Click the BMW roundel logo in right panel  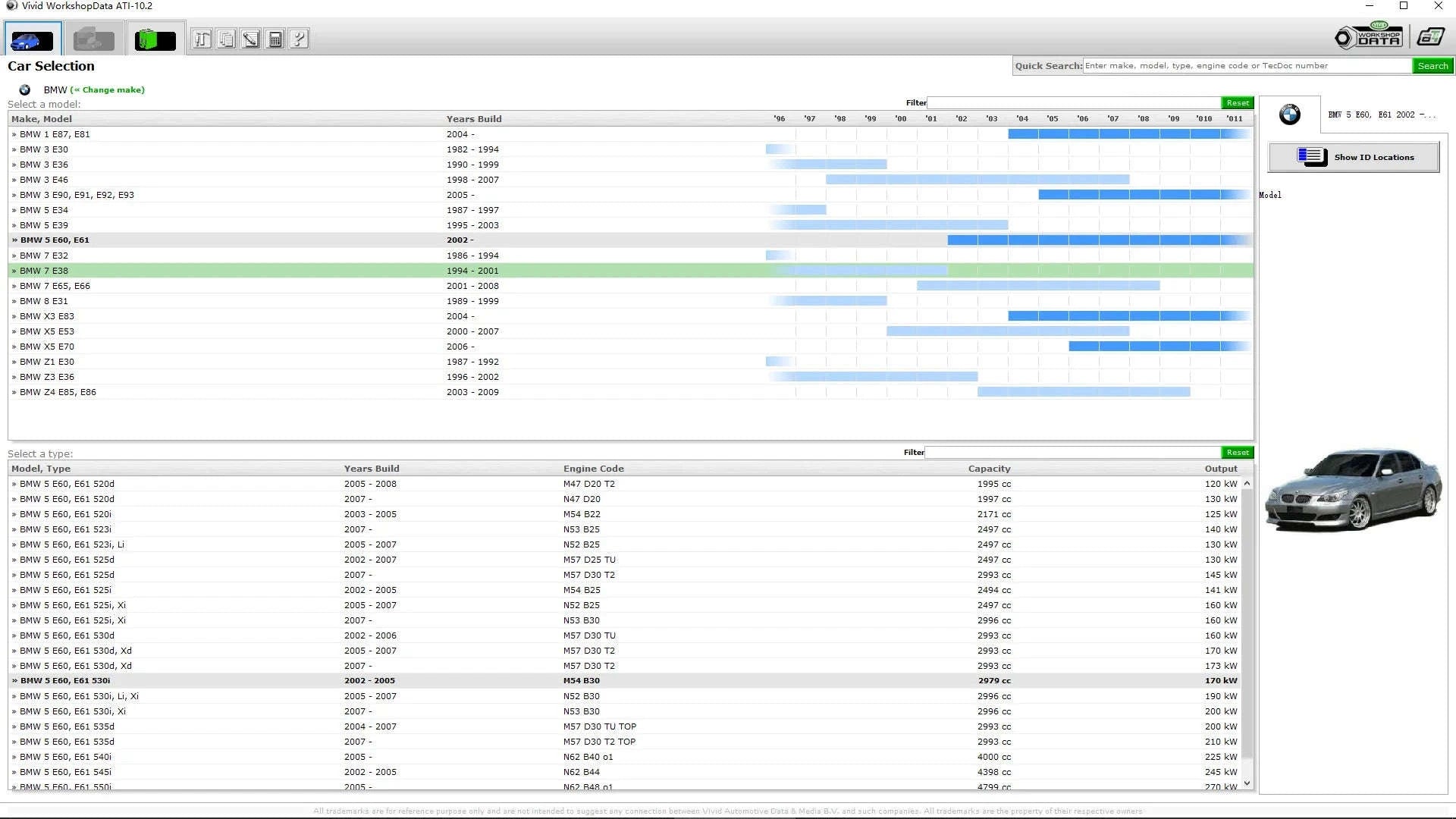pos(1289,114)
